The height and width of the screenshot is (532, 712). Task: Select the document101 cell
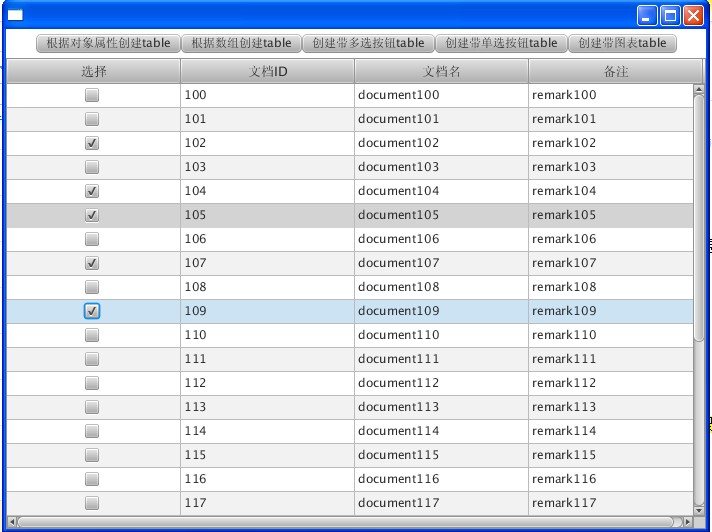pos(441,119)
